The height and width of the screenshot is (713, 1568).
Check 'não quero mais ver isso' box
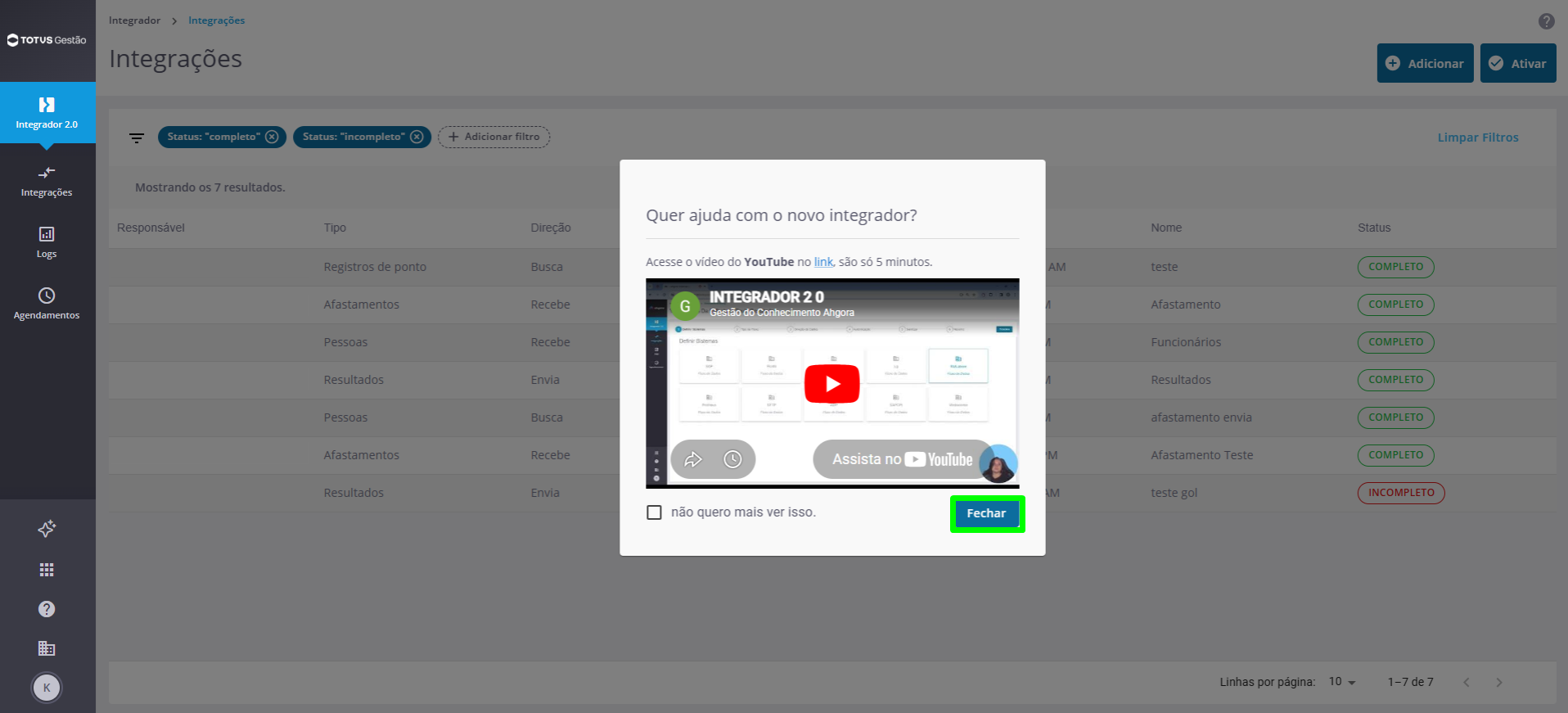(654, 512)
